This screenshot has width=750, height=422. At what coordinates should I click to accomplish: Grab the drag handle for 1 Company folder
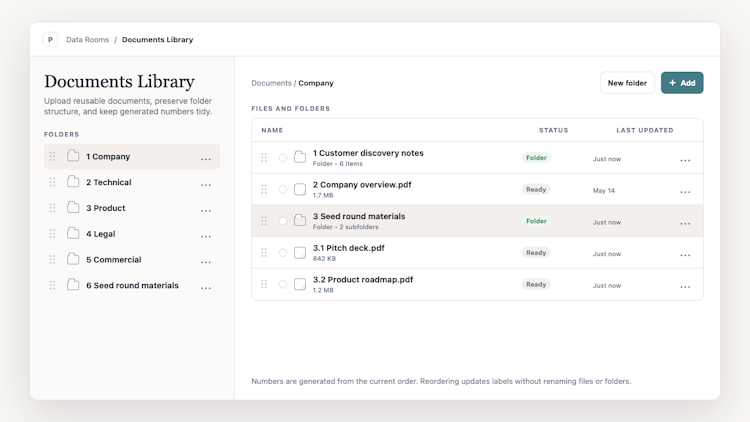[x=53, y=156]
